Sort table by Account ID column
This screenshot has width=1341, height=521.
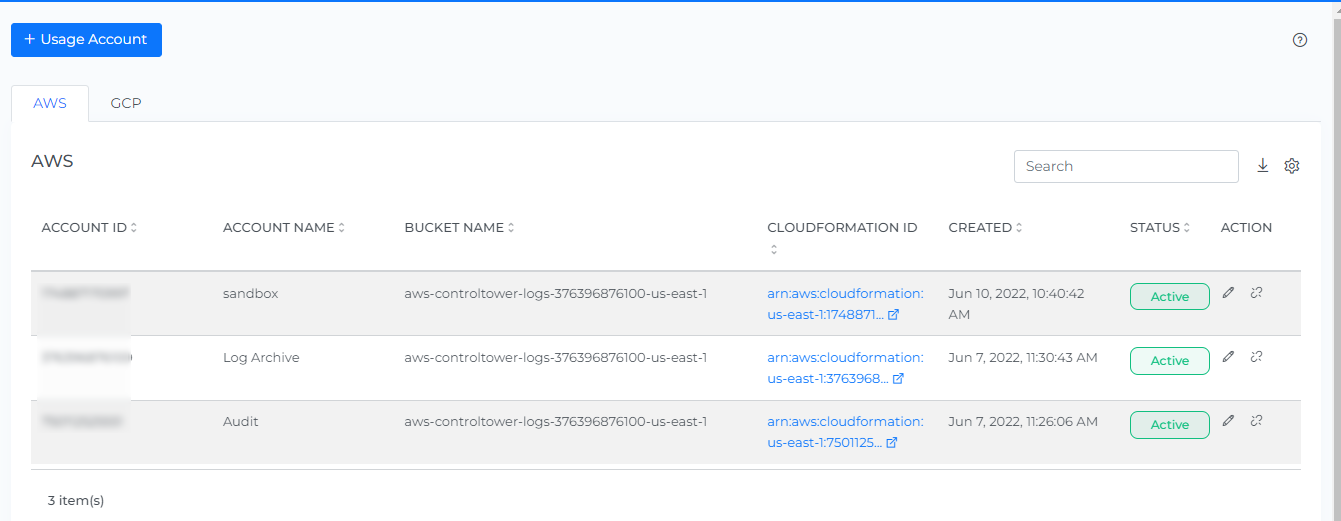pyautogui.click(x=133, y=228)
